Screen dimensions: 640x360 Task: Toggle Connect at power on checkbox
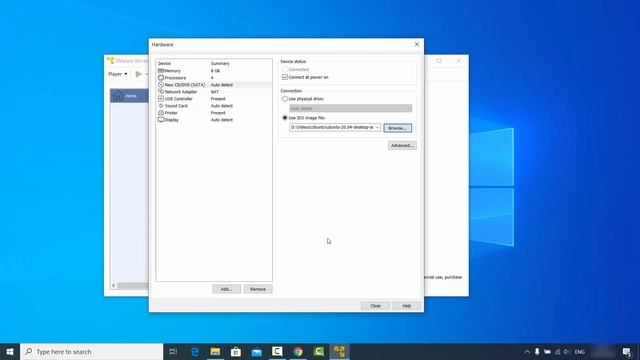point(285,77)
